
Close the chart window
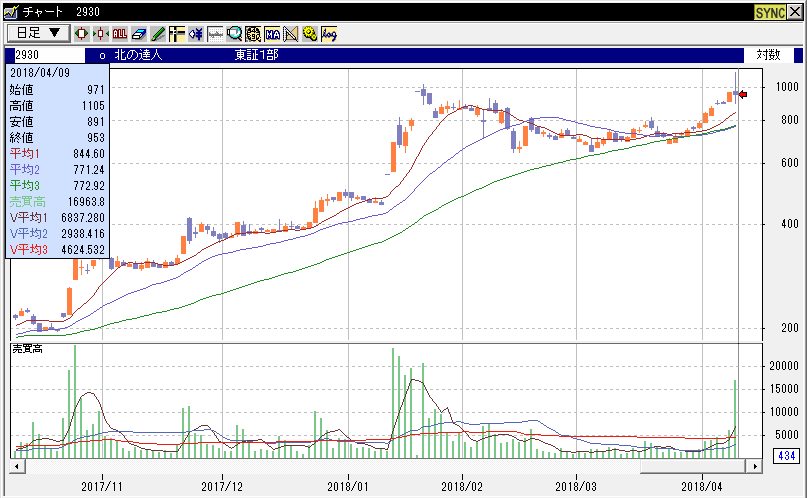click(796, 11)
